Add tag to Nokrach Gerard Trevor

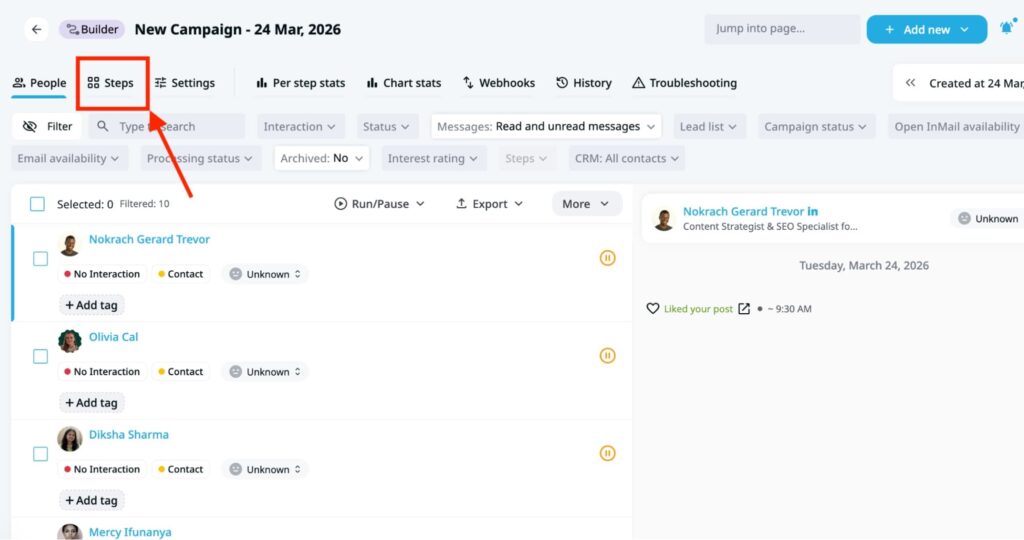pyautogui.click(x=92, y=305)
